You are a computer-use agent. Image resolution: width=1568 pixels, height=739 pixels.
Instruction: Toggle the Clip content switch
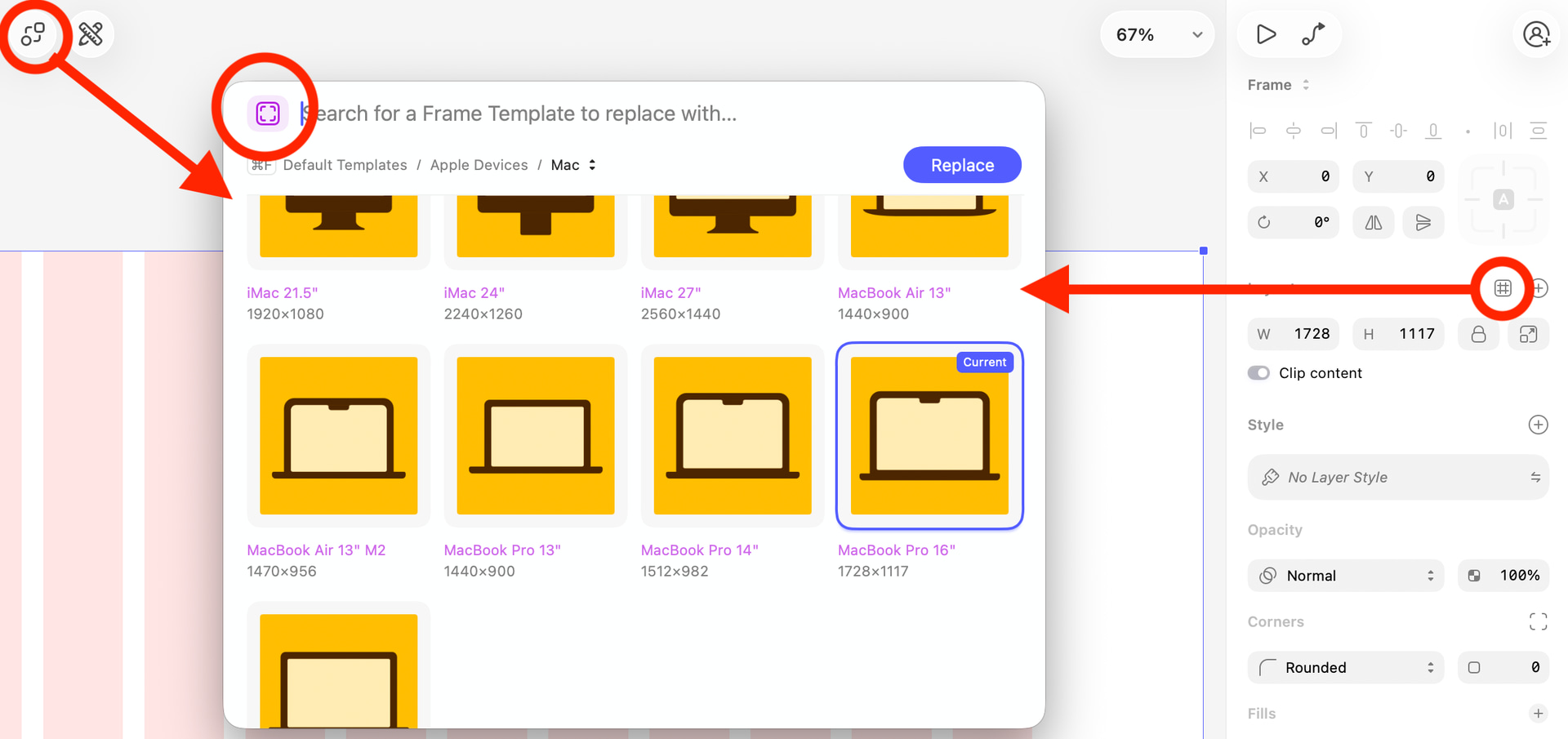tap(1258, 373)
